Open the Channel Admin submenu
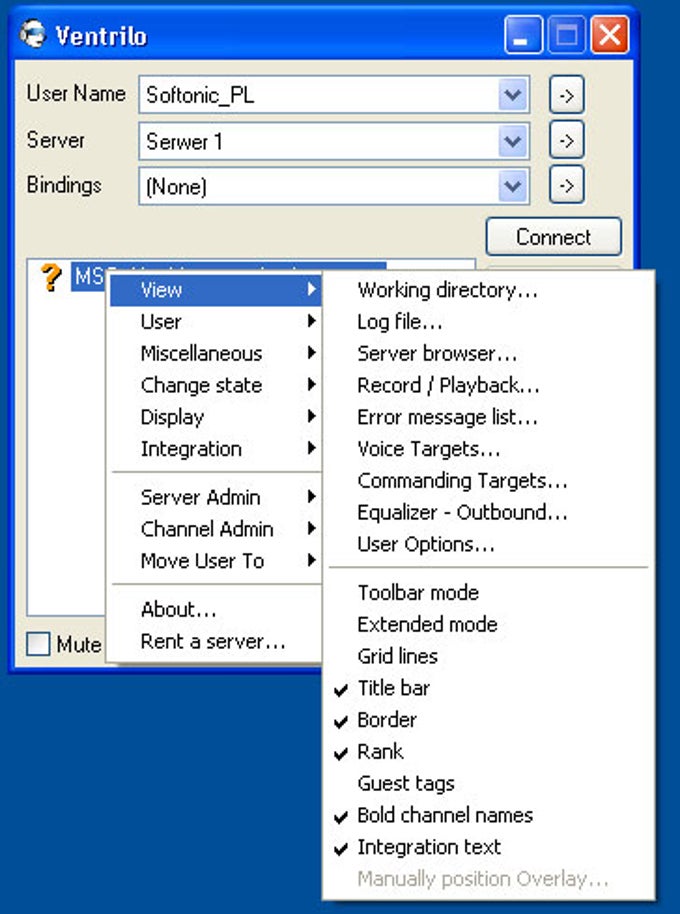Image resolution: width=680 pixels, height=914 pixels. click(216, 529)
